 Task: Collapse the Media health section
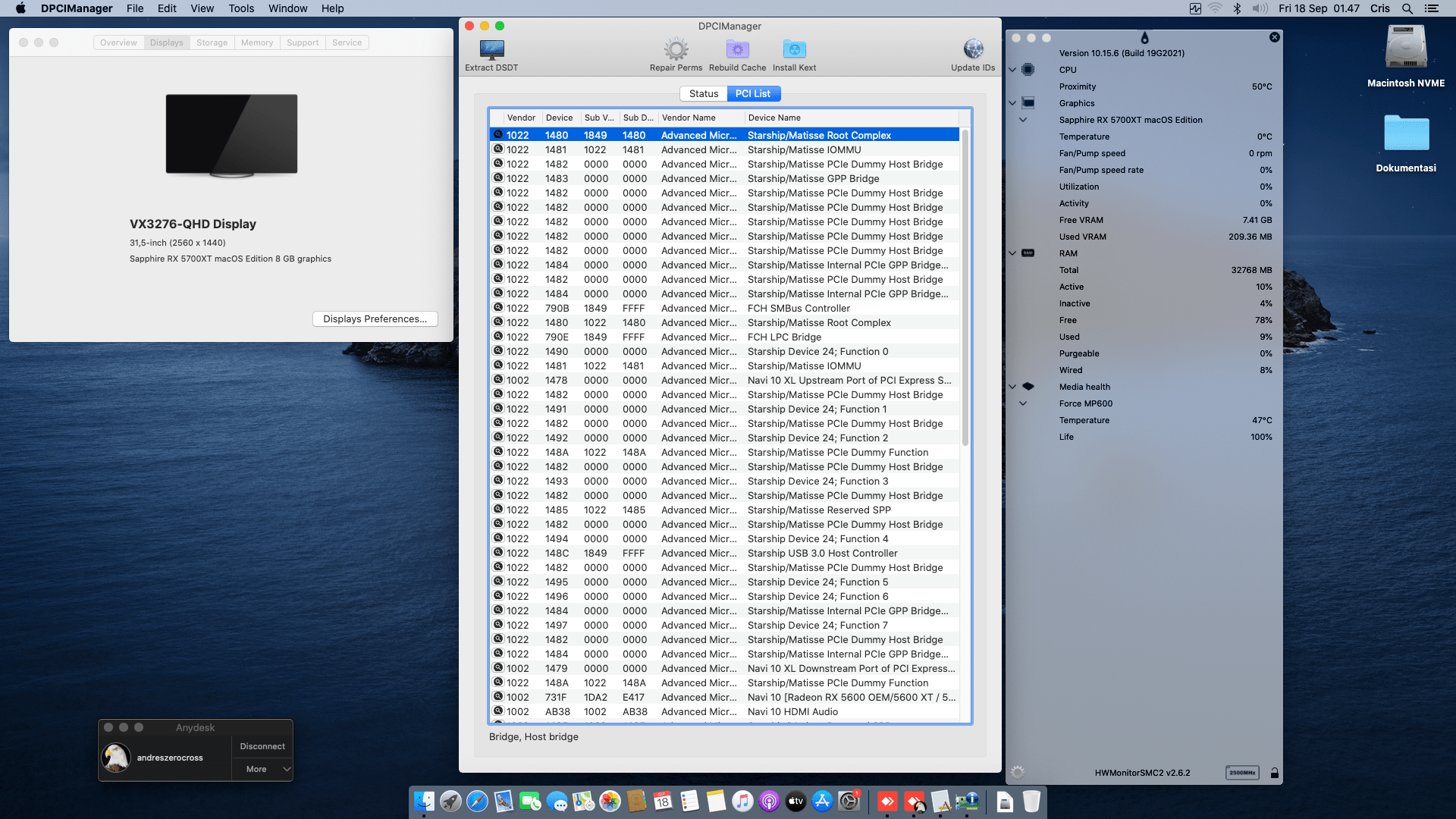pos(1012,387)
